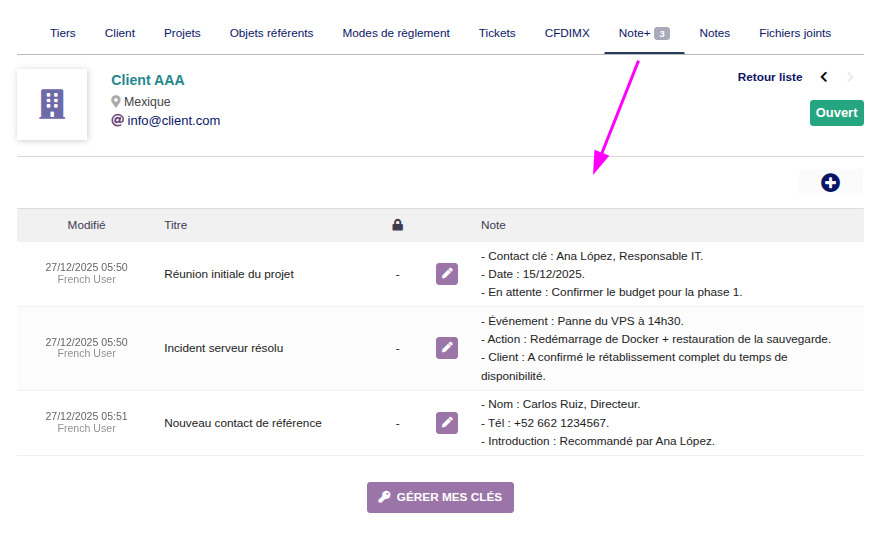This screenshot has width=887, height=535.
Task: Click the info@client.com email link
Action: point(173,121)
